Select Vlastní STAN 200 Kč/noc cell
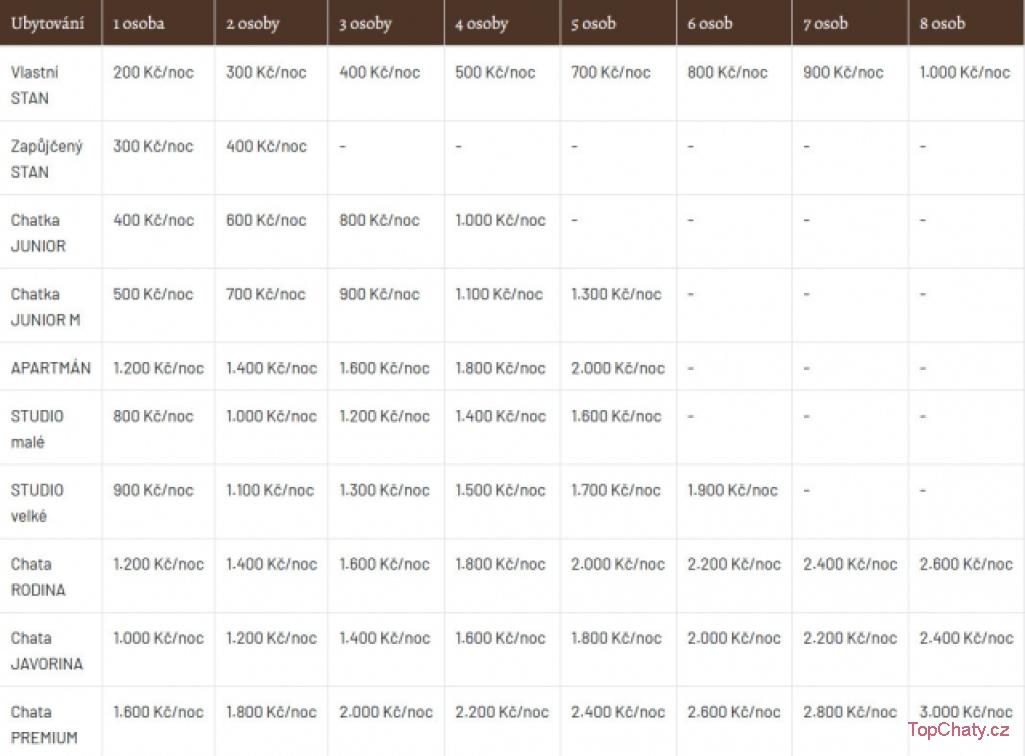This screenshot has height=756, width=1025. click(153, 73)
